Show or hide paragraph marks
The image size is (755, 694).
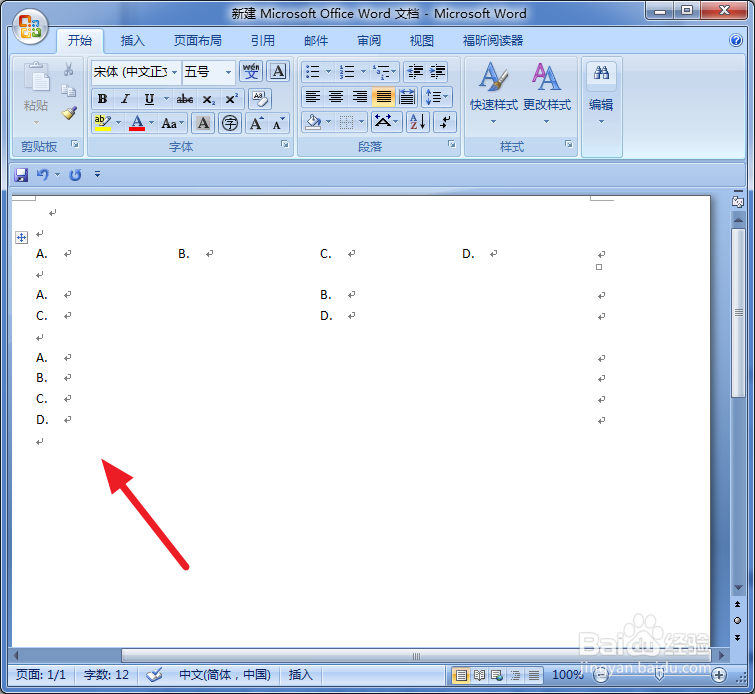point(445,122)
